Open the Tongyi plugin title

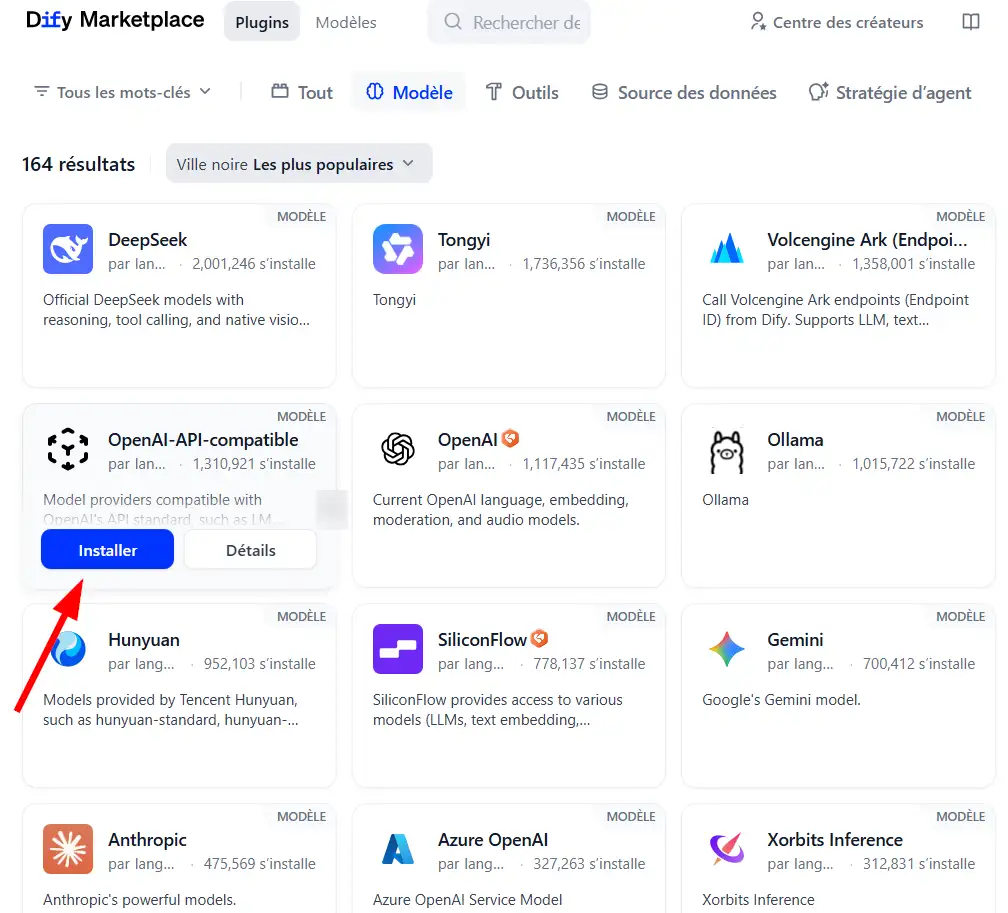click(464, 240)
